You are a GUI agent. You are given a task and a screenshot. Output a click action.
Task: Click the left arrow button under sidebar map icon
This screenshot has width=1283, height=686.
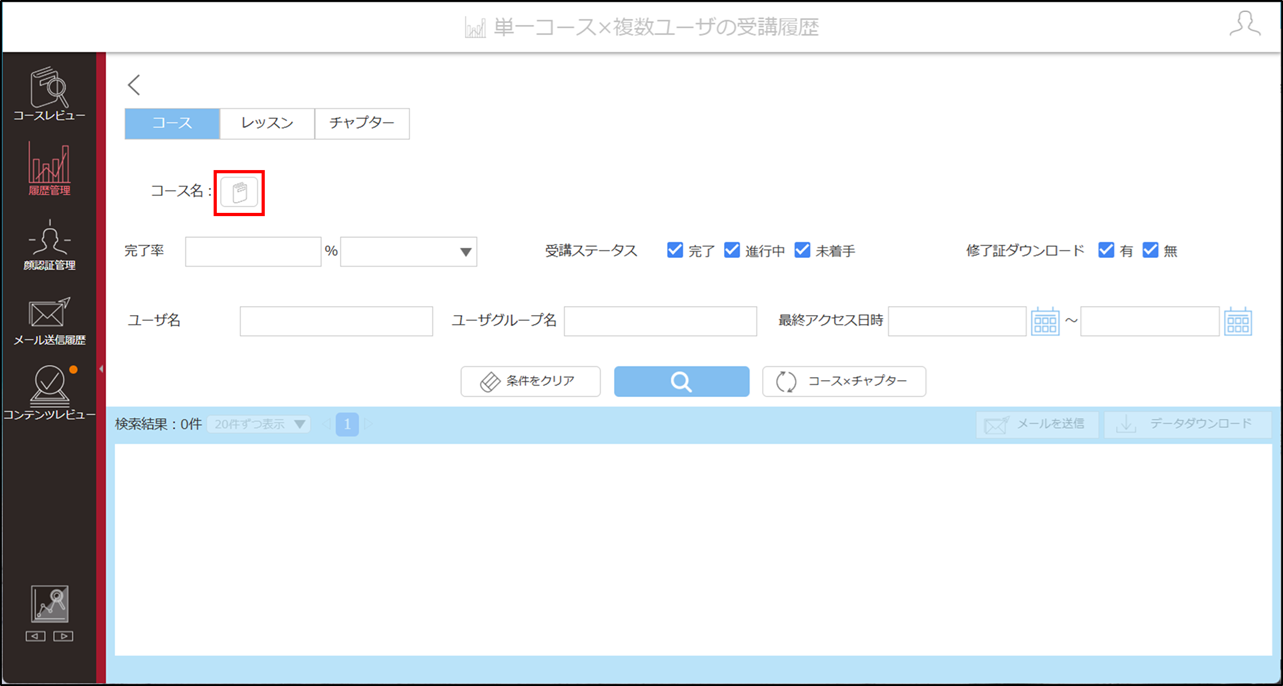click(35, 636)
